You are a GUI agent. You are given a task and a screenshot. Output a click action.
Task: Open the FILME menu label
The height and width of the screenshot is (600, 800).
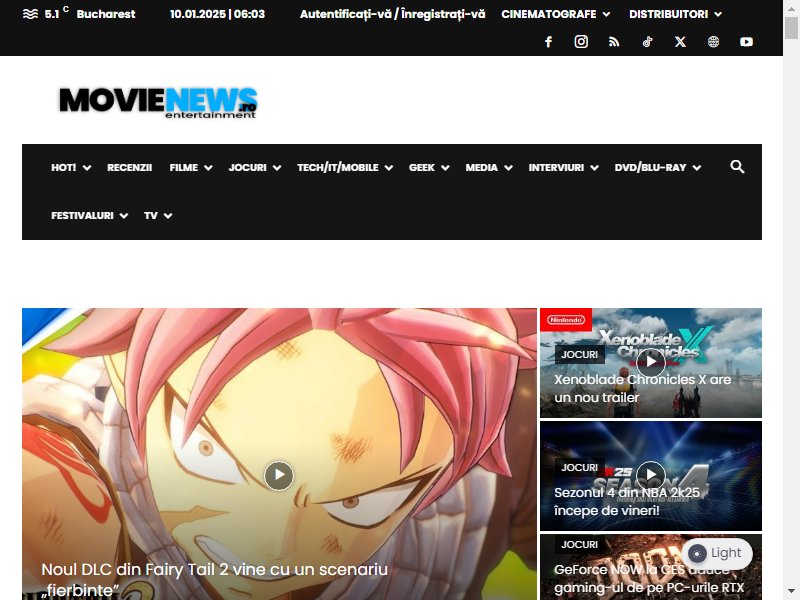[x=184, y=167]
